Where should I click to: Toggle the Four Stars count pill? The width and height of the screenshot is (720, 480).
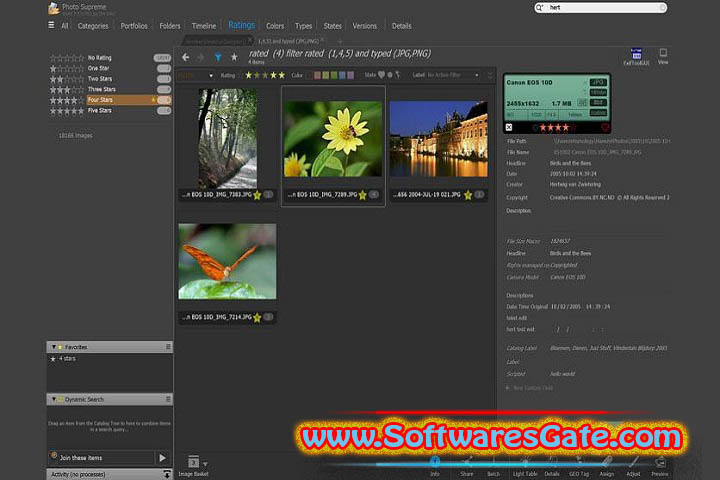(x=164, y=100)
